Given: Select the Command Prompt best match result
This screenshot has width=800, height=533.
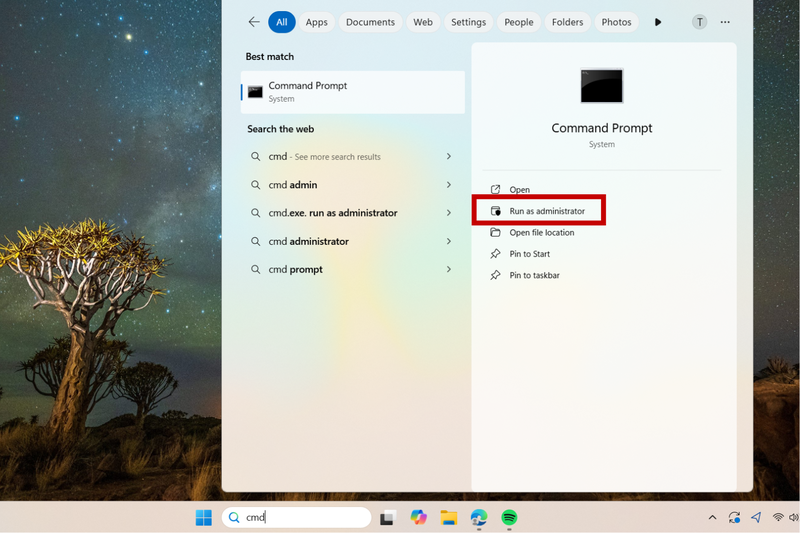Looking at the screenshot, I should [353, 92].
